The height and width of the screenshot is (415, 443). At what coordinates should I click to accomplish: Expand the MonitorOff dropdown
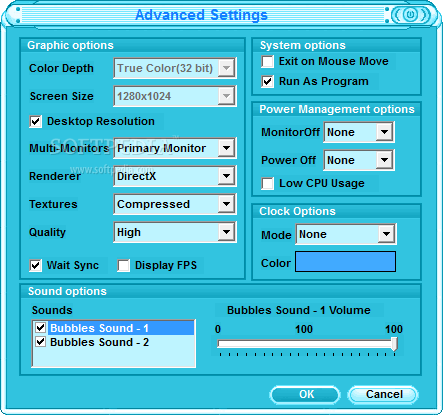click(359, 132)
